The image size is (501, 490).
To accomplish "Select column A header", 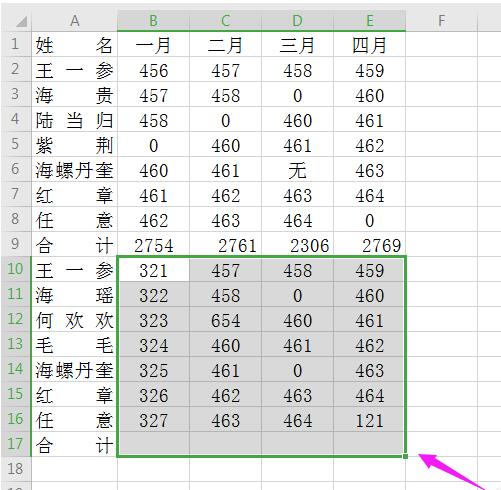I will (75, 21).
